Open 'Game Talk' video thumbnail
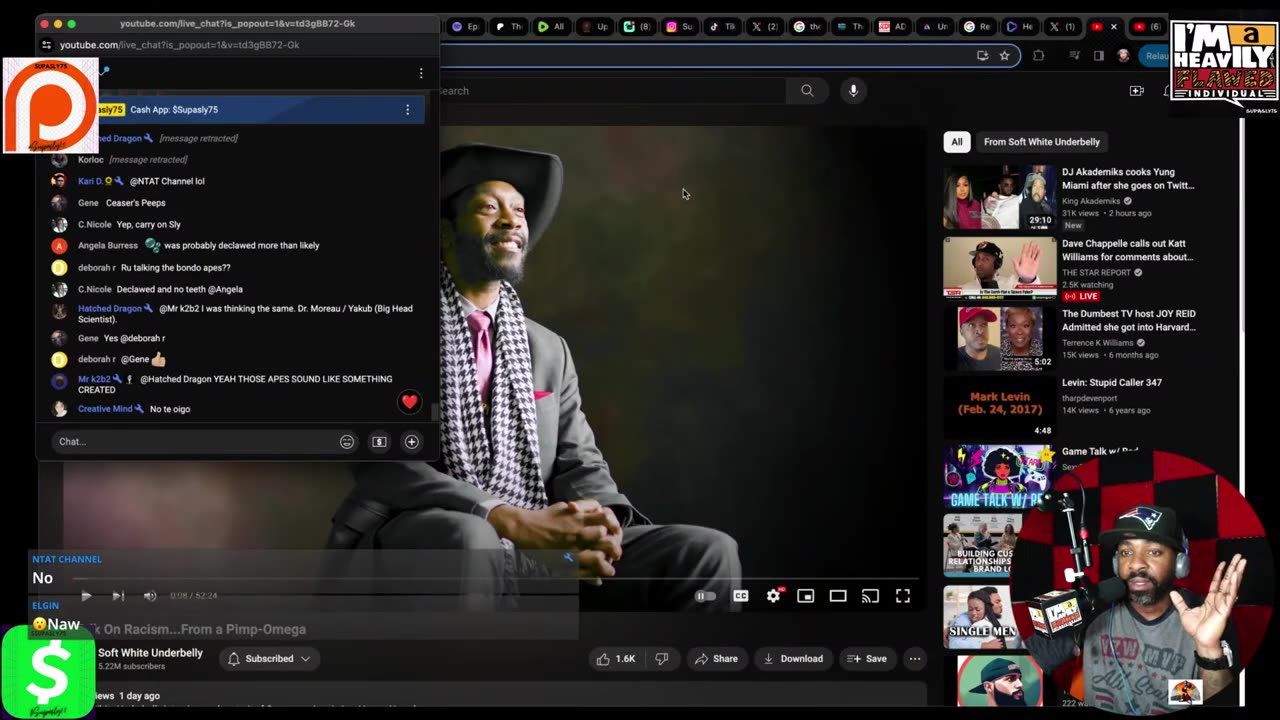 999,476
